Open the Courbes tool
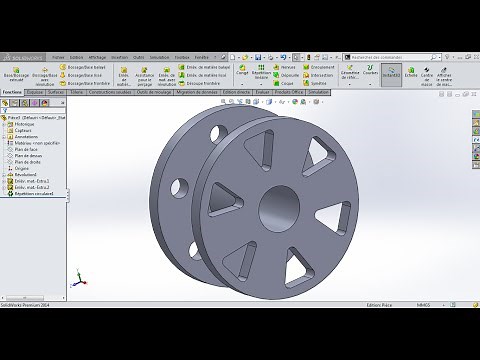 click(370, 70)
